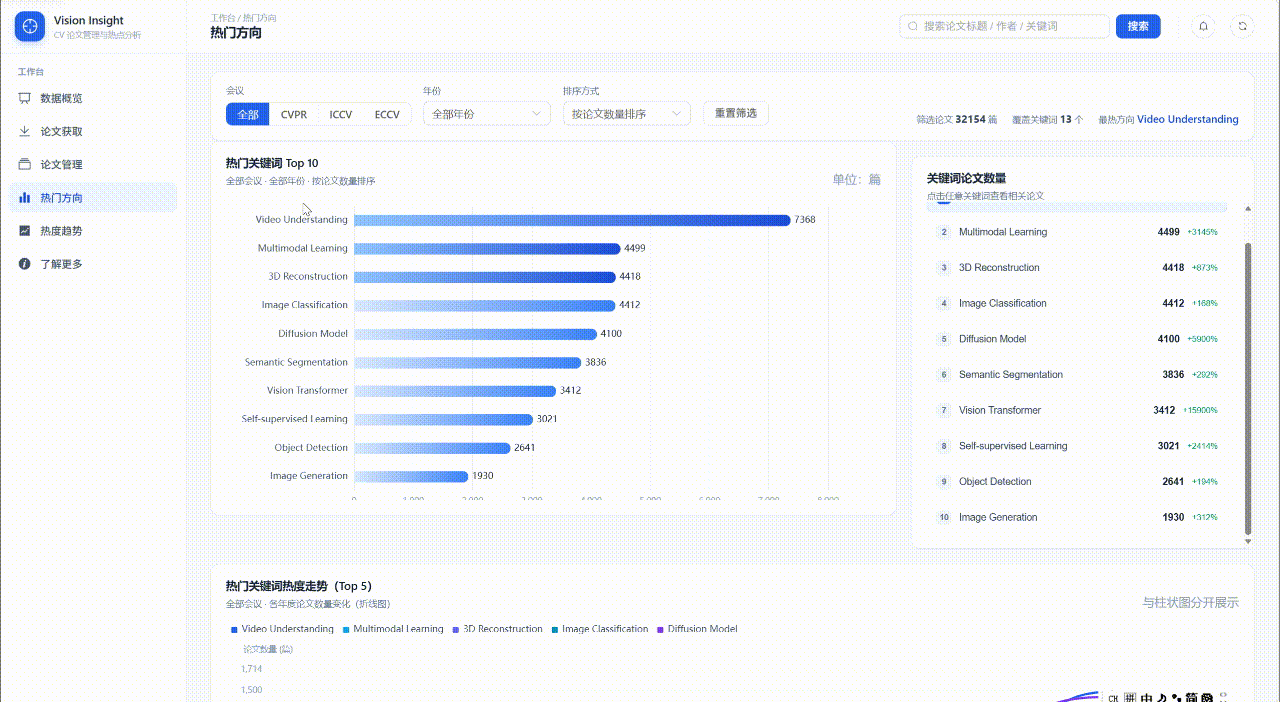Open the Diffusion Model keyword list row
Image resolution: width=1280 pixels, height=702 pixels.
pos(1078,339)
